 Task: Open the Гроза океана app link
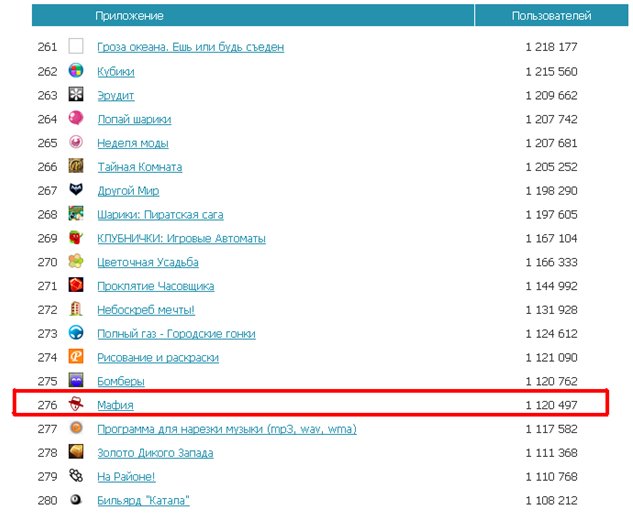190,47
